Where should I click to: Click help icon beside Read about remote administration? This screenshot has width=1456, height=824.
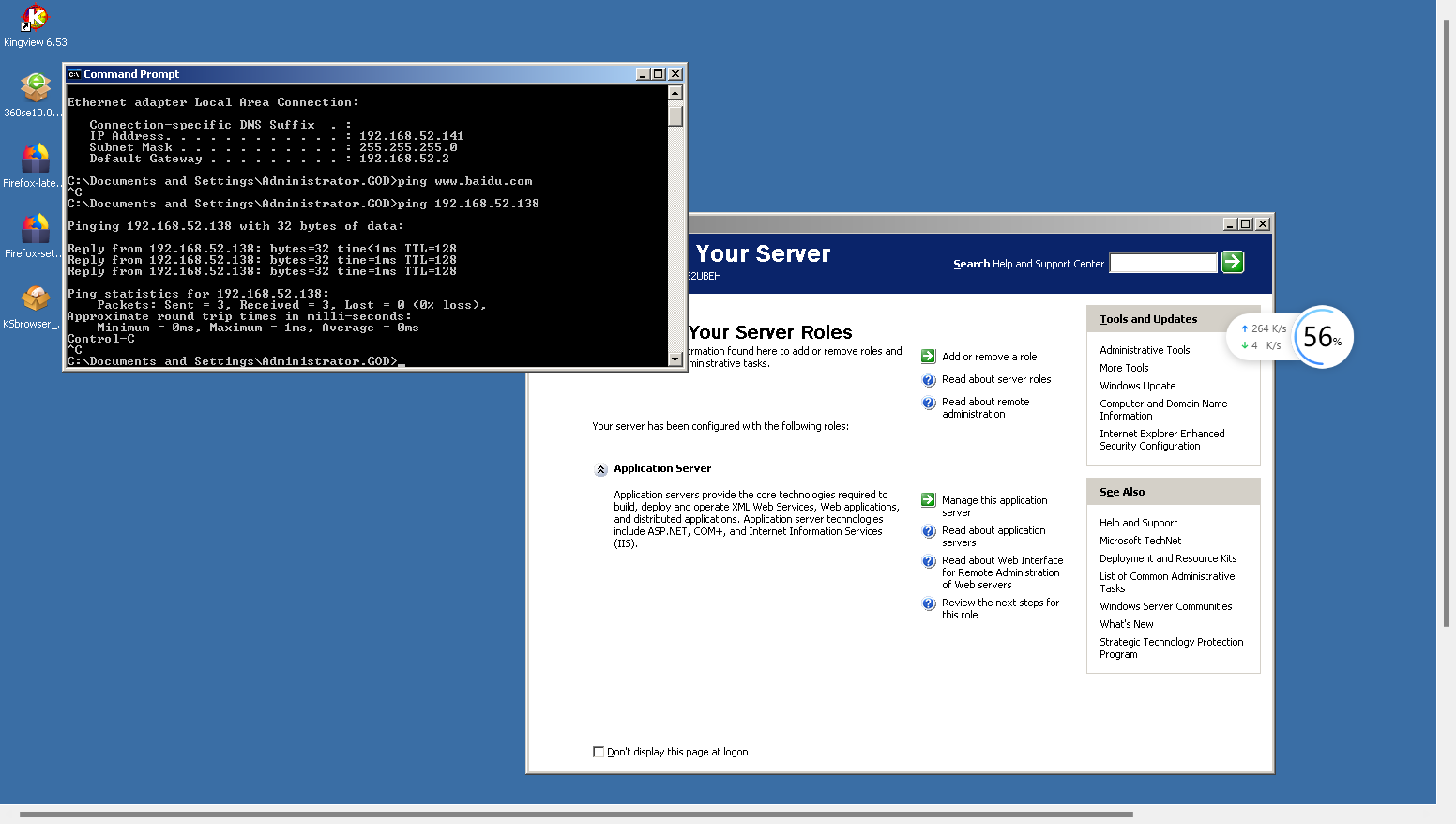(928, 403)
